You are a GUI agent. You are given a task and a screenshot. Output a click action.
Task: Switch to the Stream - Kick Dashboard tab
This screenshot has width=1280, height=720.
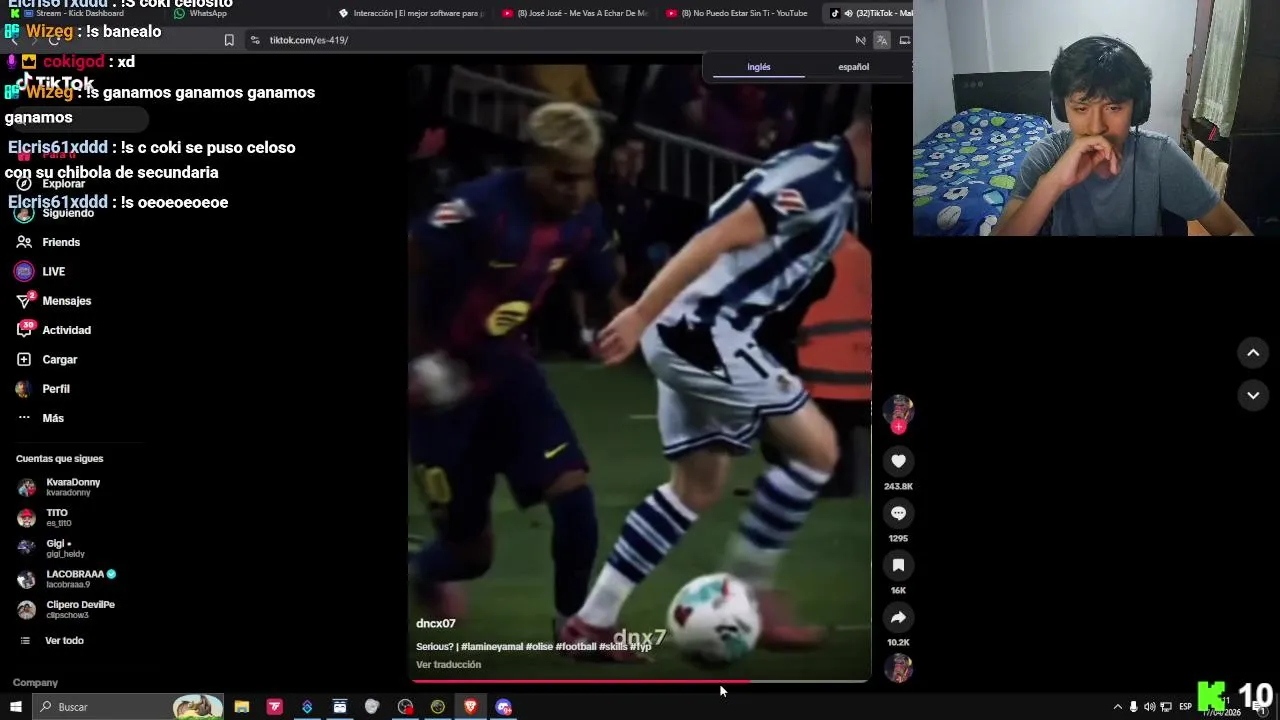(80, 13)
